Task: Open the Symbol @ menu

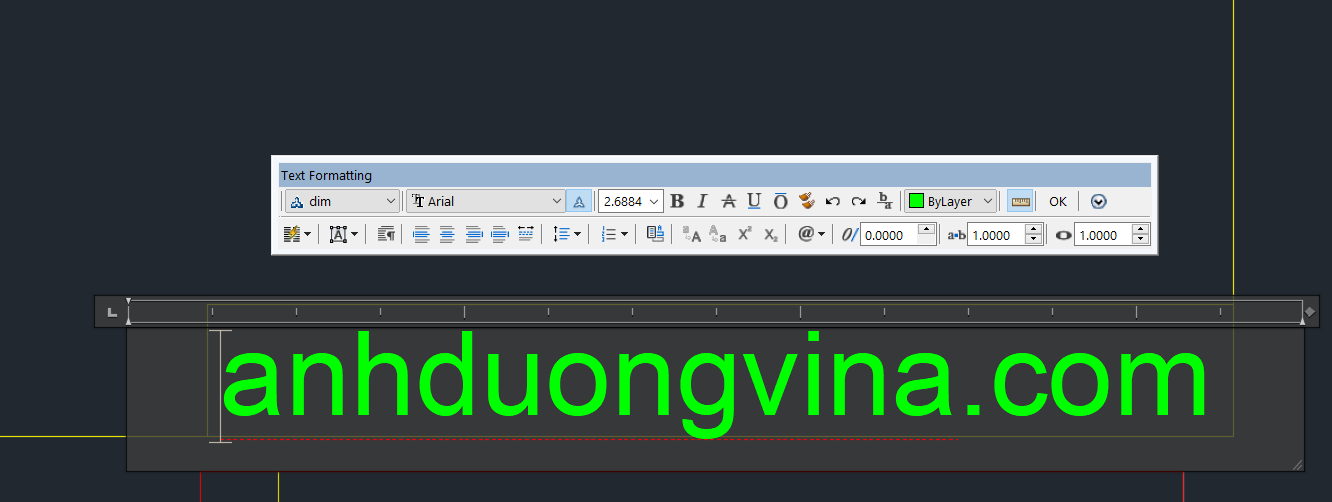Action: coord(811,234)
